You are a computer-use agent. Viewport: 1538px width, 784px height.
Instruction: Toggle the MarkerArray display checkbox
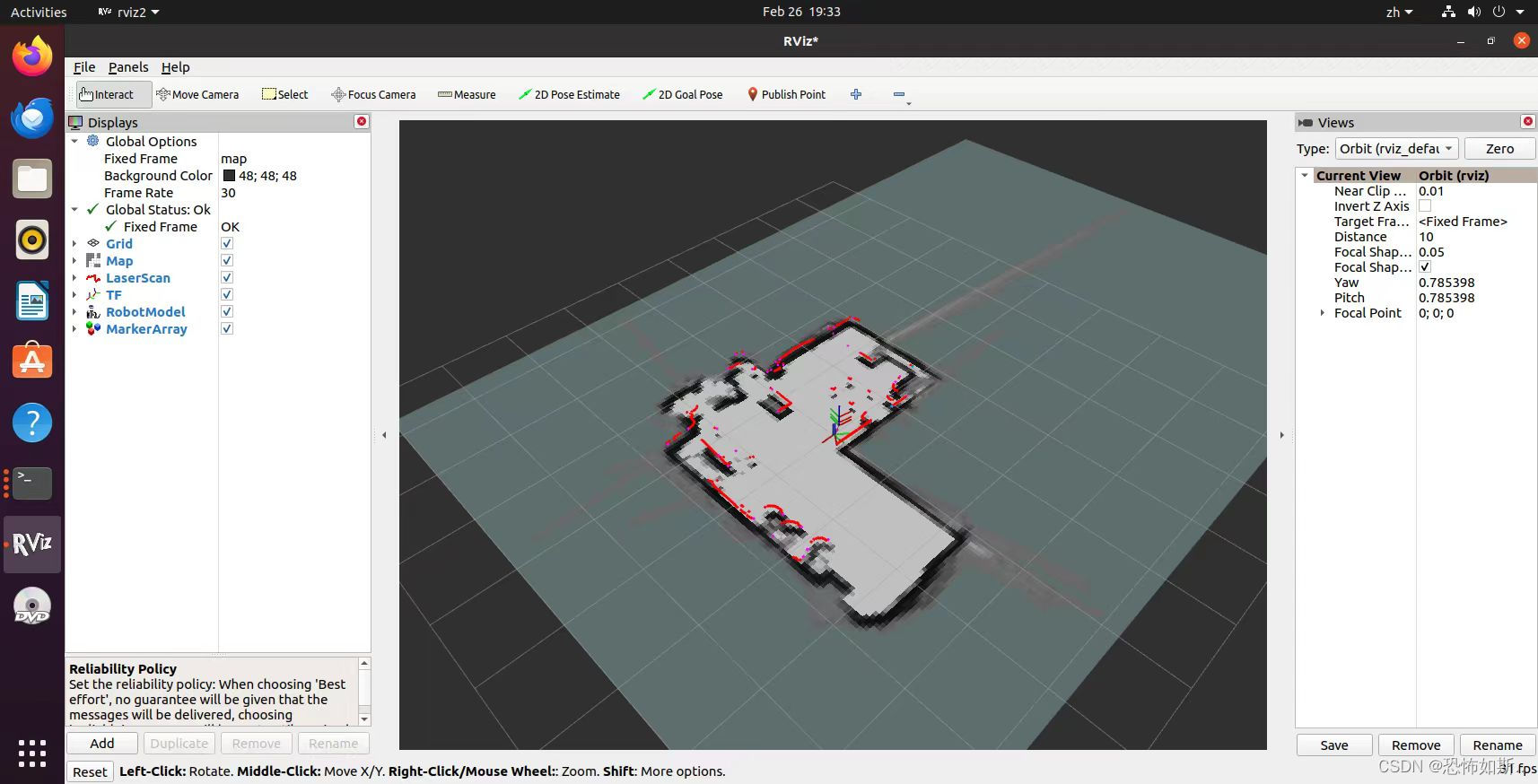227,328
